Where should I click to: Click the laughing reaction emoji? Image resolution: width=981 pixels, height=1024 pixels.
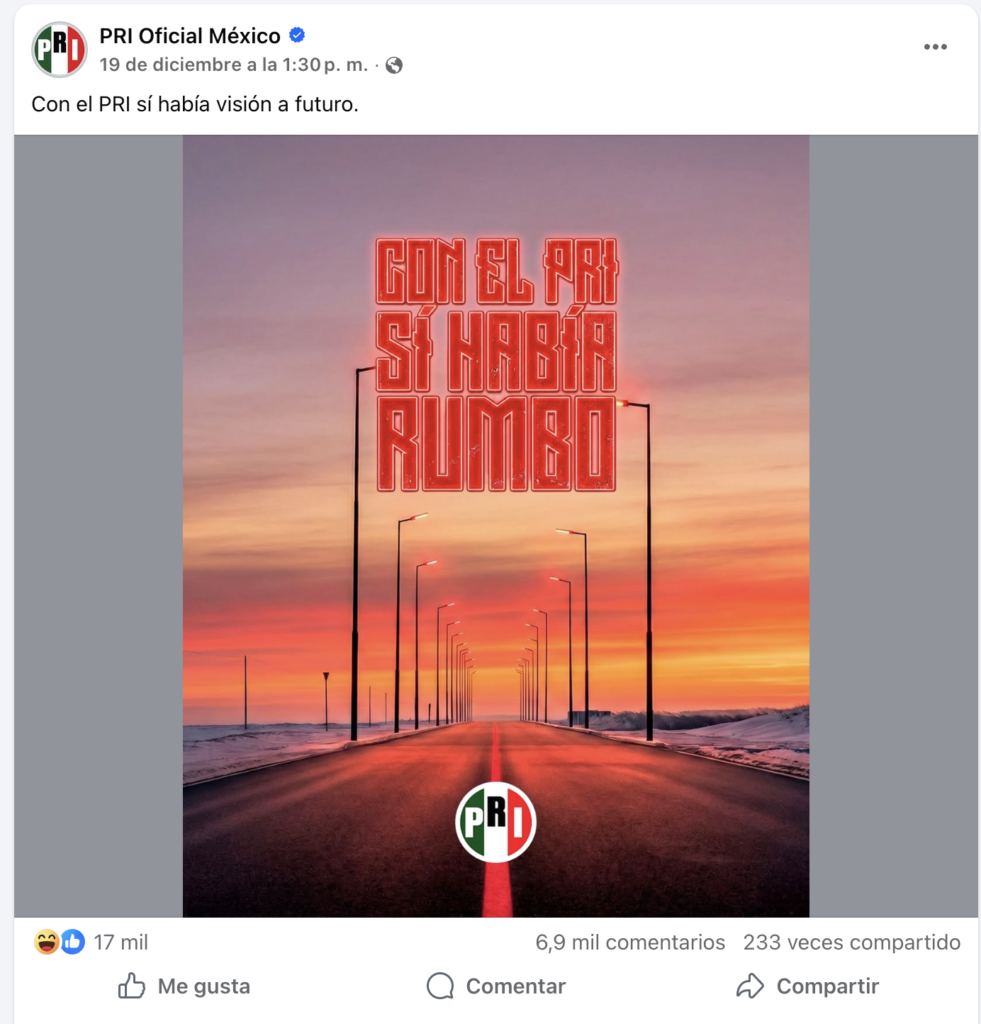(46, 942)
